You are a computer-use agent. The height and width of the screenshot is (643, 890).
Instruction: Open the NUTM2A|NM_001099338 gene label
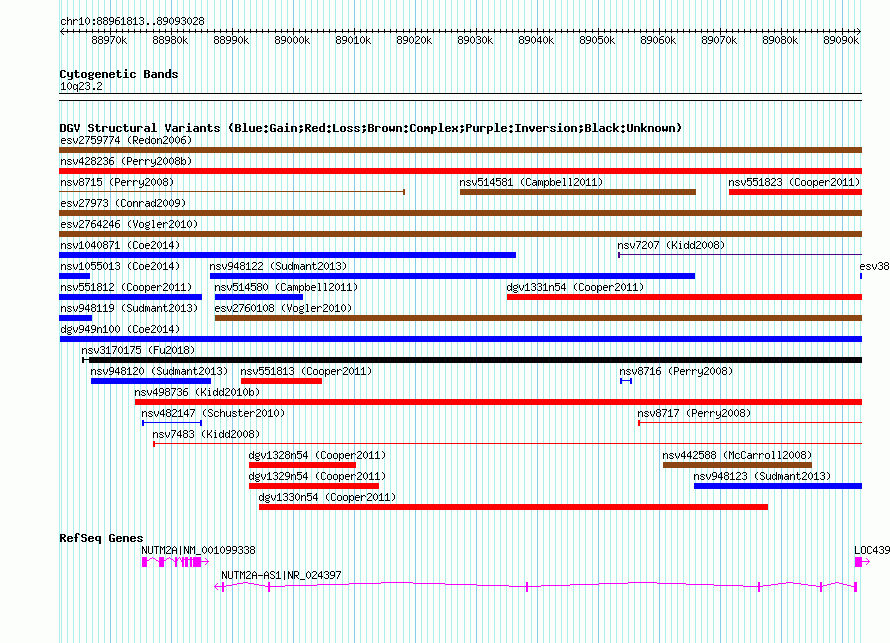coord(198,550)
